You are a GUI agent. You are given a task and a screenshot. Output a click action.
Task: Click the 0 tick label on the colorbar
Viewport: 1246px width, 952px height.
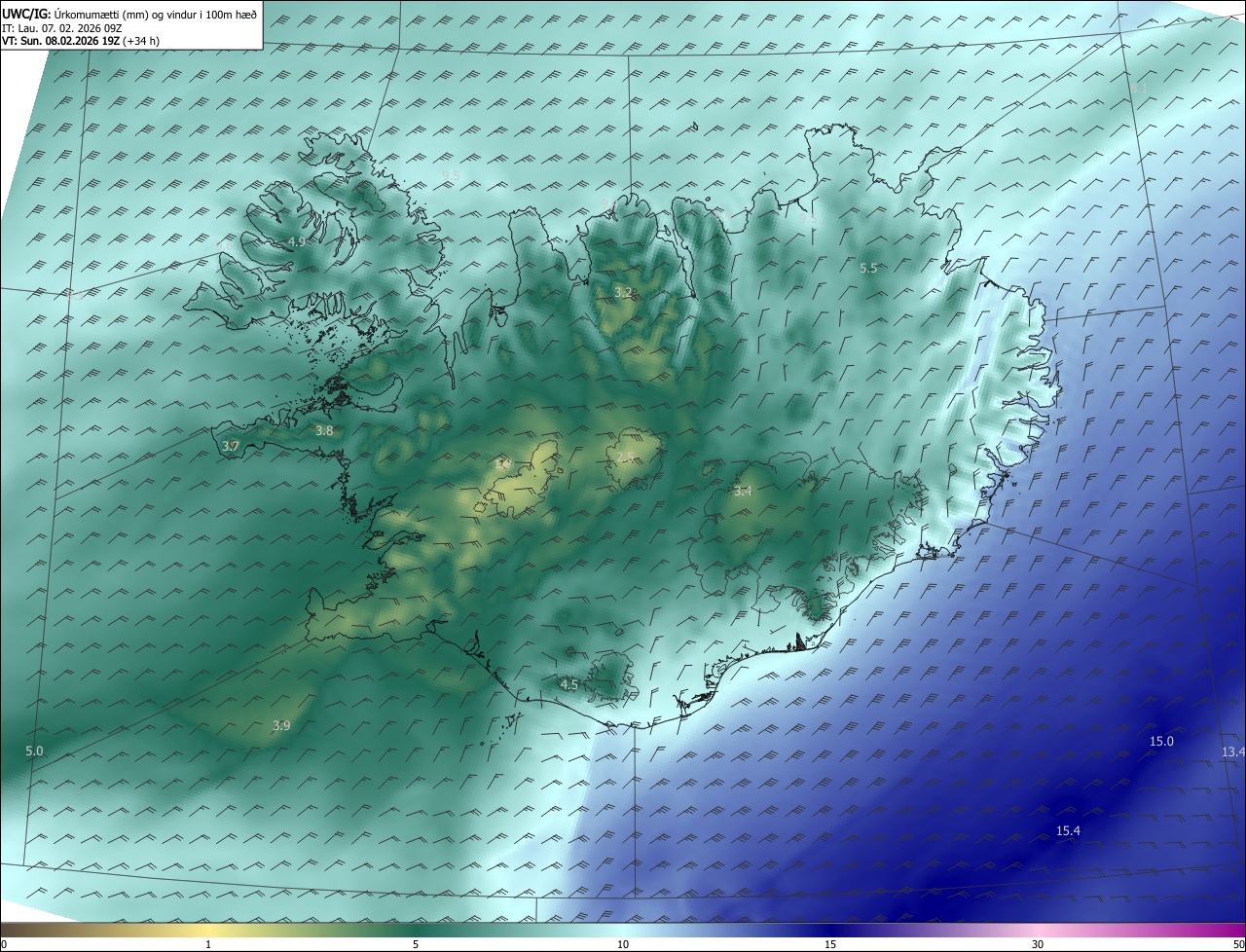(x=4, y=944)
